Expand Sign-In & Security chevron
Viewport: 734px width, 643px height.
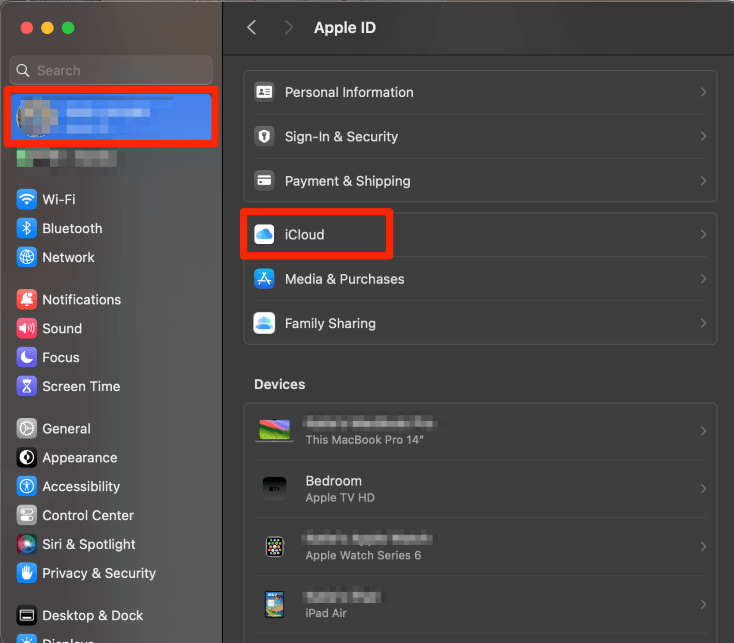(x=703, y=137)
